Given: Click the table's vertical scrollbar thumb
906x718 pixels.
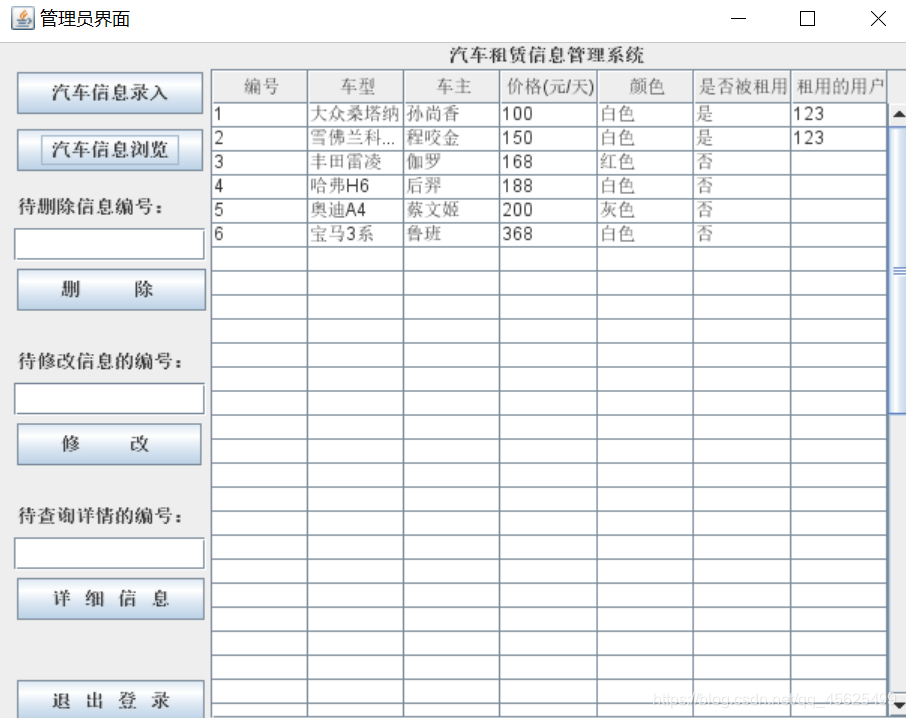Looking at the screenshot, I should (898, 270).
